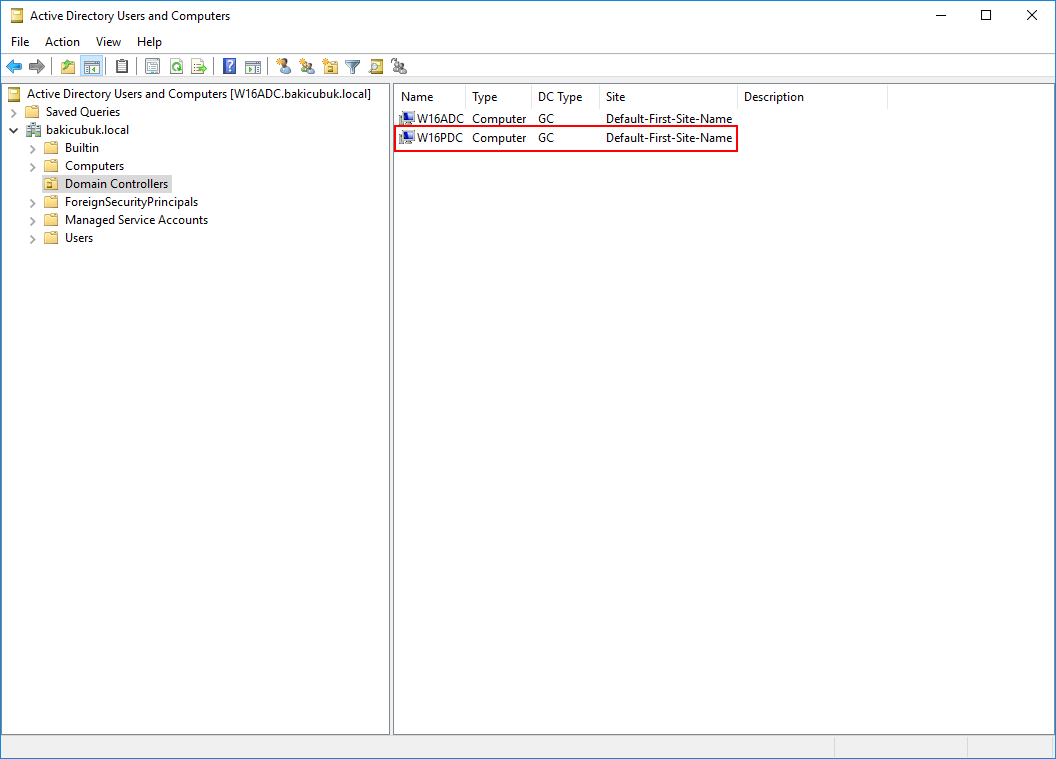Expand the Users container
Screen dimensions: 1056x759
pos(32,238)
